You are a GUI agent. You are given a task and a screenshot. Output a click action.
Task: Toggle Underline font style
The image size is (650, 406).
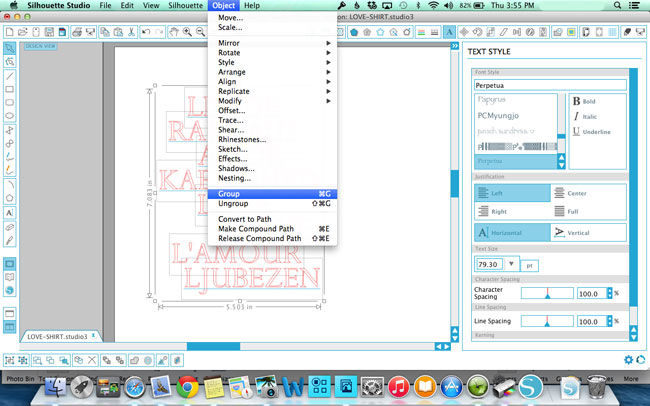pos(592,131)
